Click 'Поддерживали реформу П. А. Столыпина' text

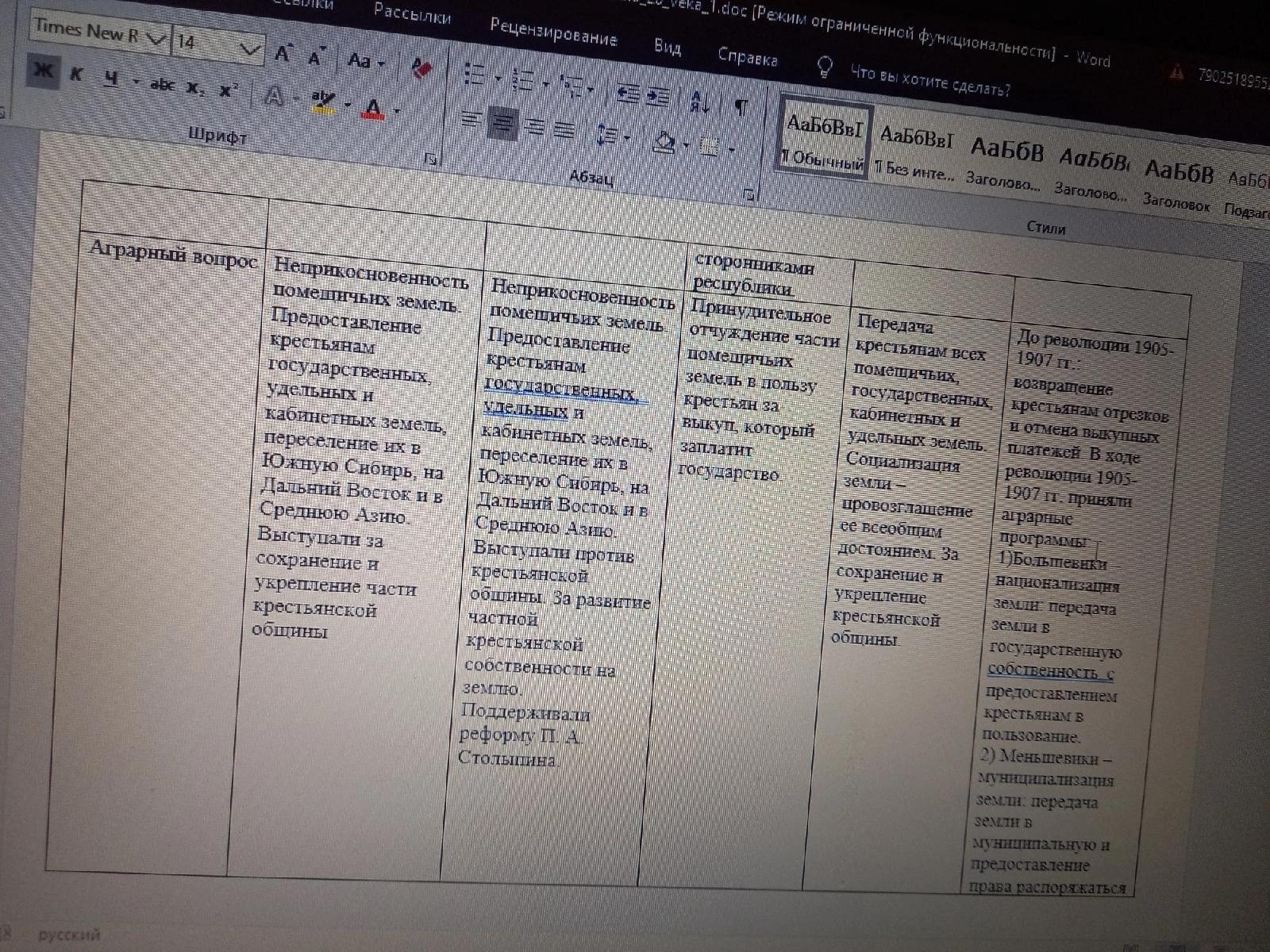(523, 735)
